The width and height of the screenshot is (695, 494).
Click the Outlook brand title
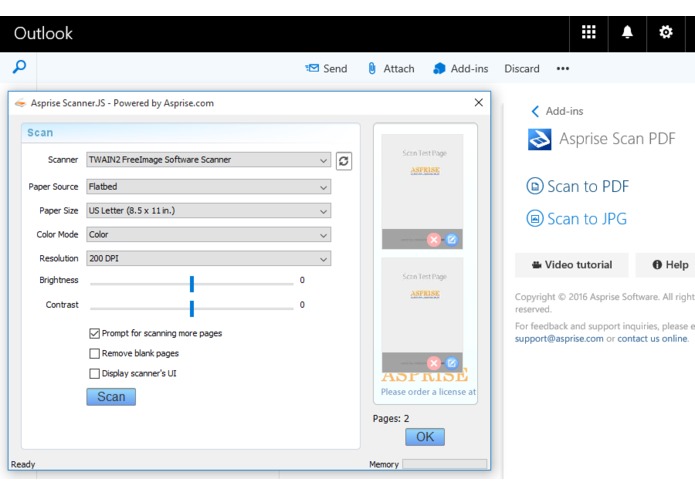coord(43,34)
